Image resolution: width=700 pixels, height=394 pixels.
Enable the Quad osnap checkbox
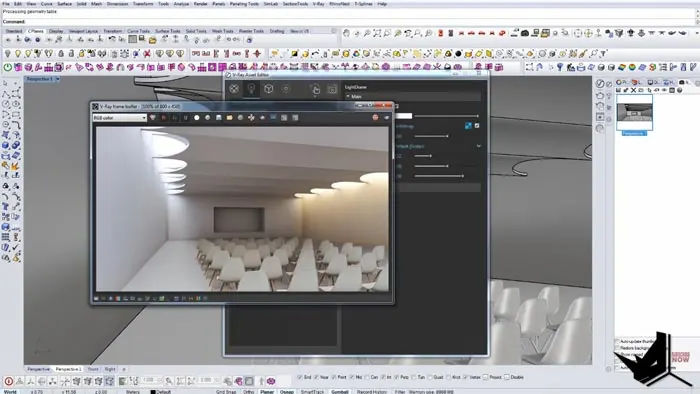pyautogui.click(x=429, y=377)
